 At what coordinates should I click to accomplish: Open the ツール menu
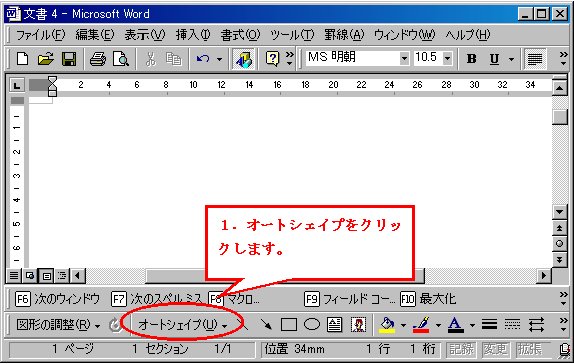tap(292, 35)
